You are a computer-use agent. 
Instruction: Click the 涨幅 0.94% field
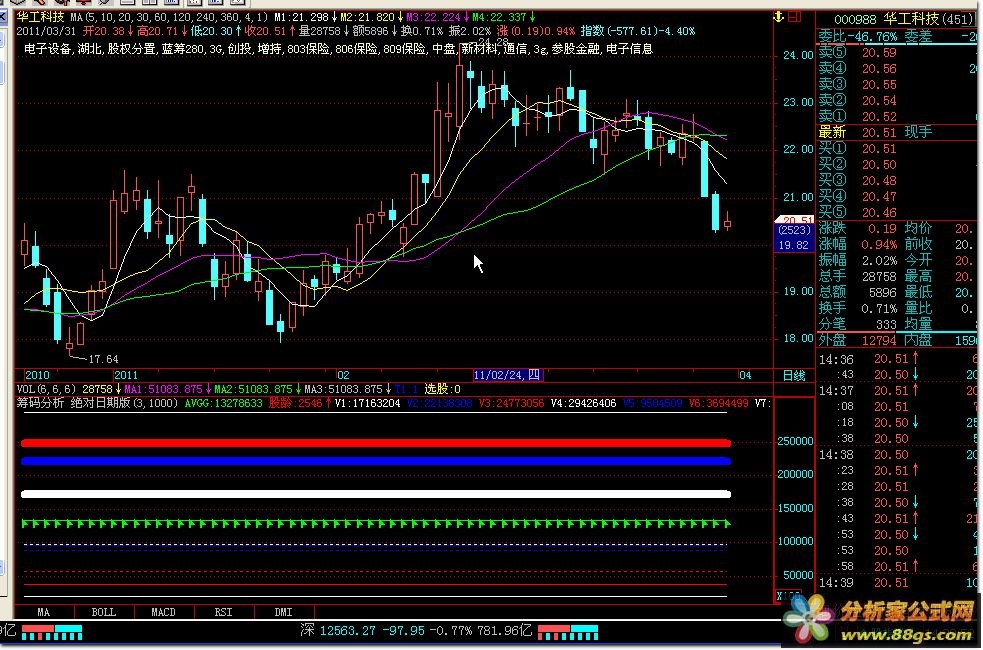point(858,244)
